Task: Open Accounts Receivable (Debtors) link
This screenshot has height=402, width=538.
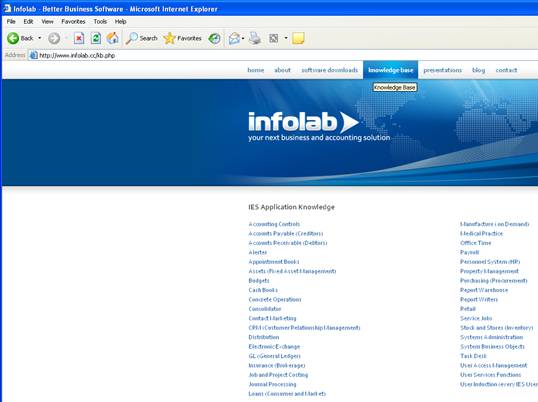Action: click(x=288, y=243)
